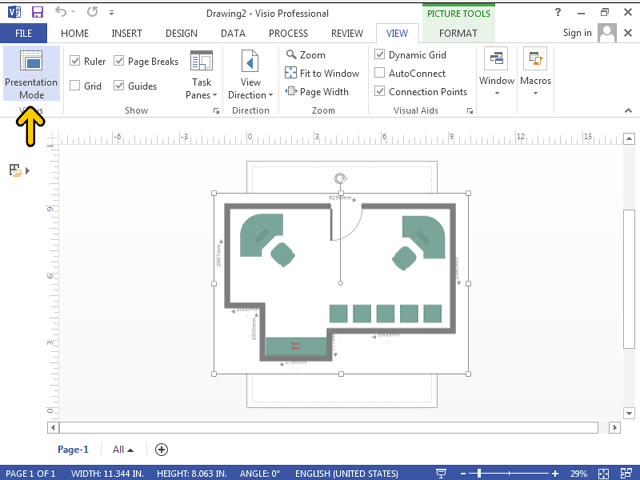Screen dimensions: 640x480
Task: Click the Sign in link
Action: 577,33
